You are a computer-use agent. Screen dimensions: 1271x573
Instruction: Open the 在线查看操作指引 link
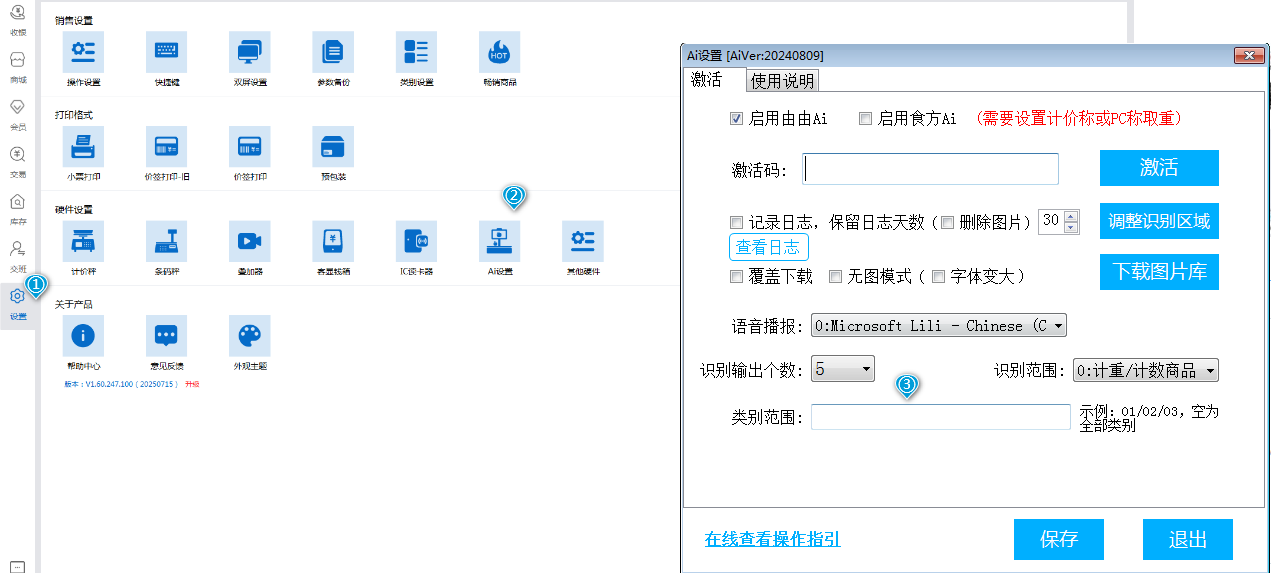coord(772,539)
